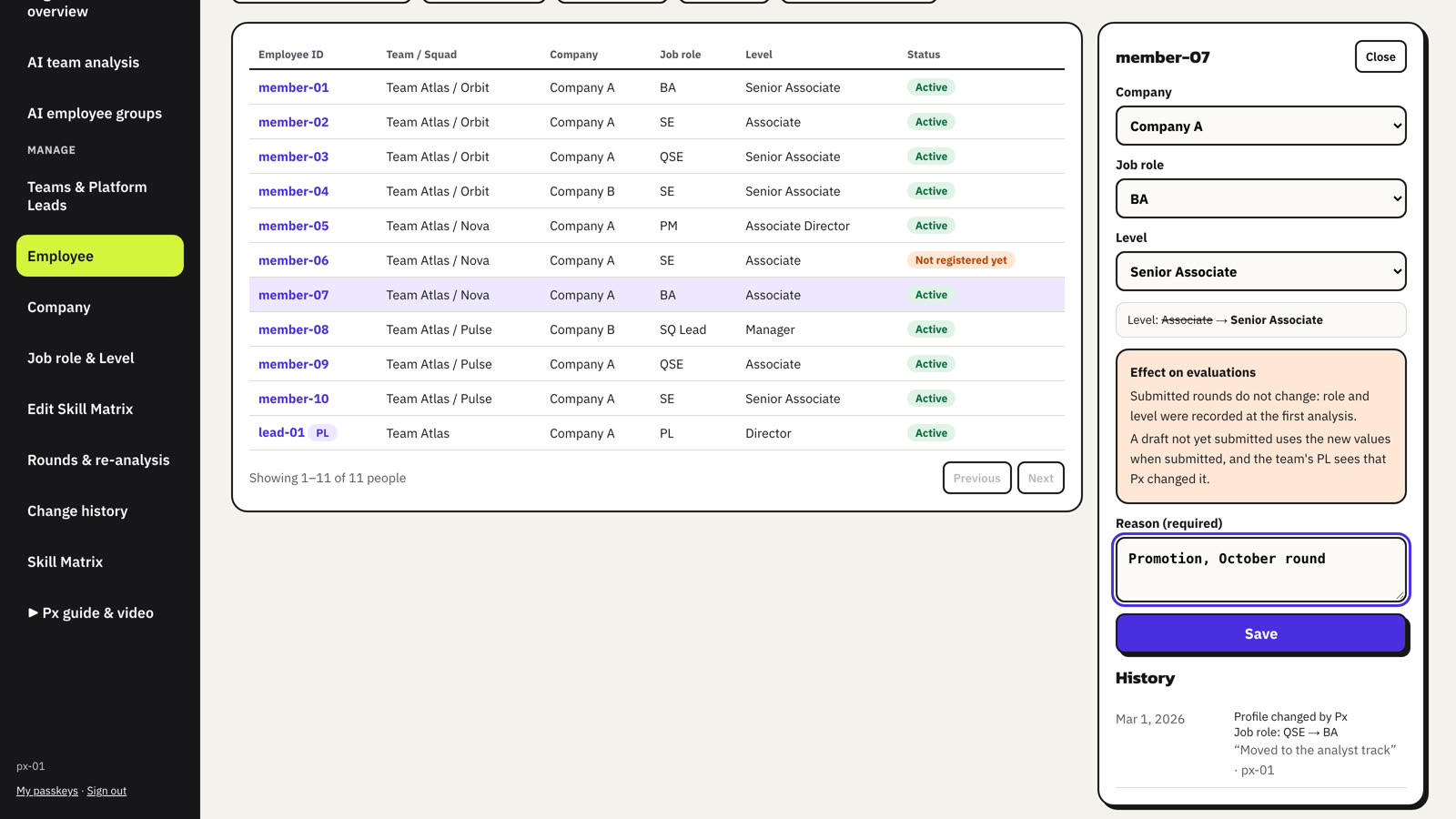Go to Teams & Platform Leads
The image size is (1456, 819).
(100, 196)
